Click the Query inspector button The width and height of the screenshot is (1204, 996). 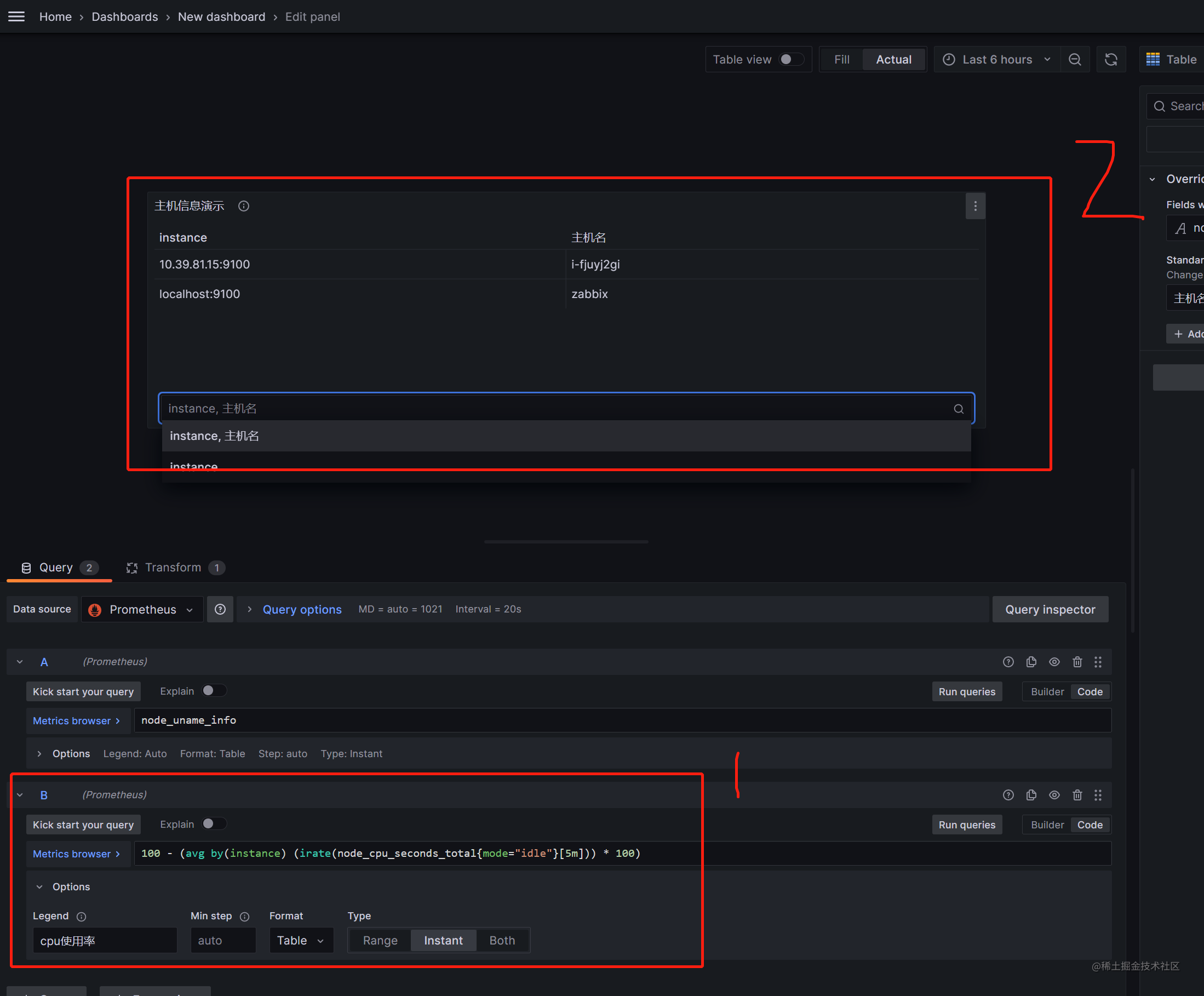point(1049,609)
